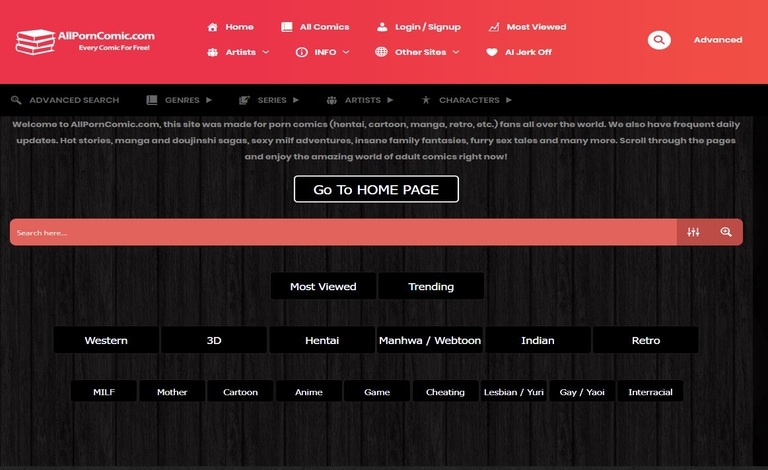Click the AllPornComic.com logo
This screenshot has height=470, width=768.
click(85, 41)
